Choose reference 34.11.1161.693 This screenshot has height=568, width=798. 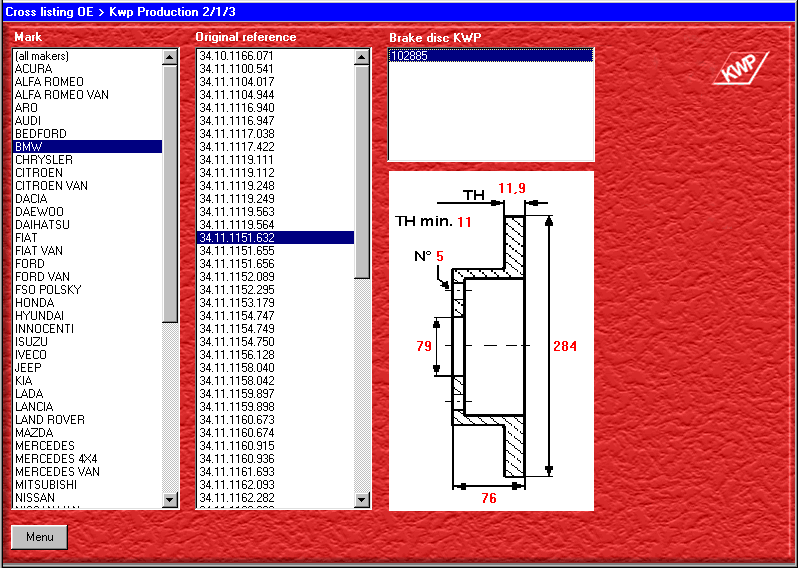tap(275, 471)
